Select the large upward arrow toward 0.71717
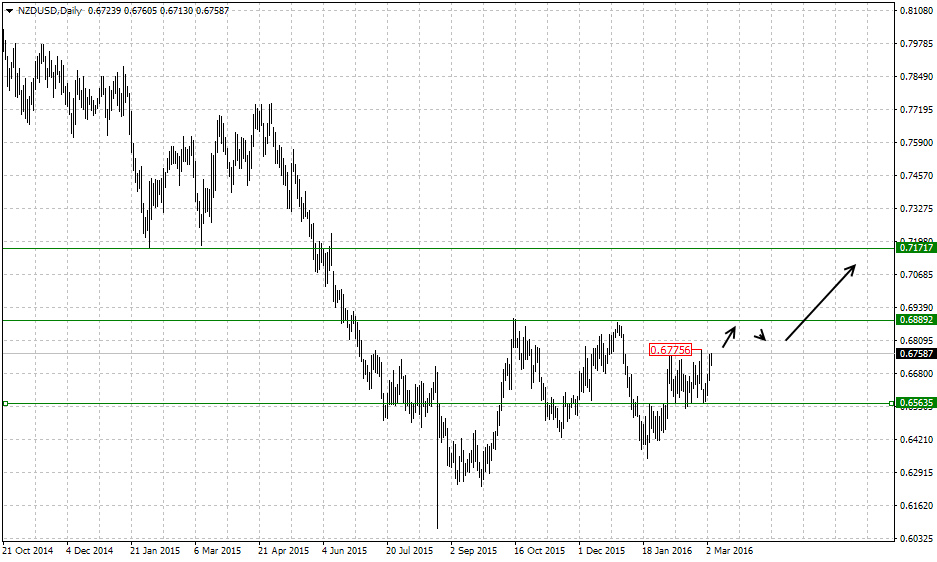The width and height of the screenshot is (937, 562). [820, 302]
